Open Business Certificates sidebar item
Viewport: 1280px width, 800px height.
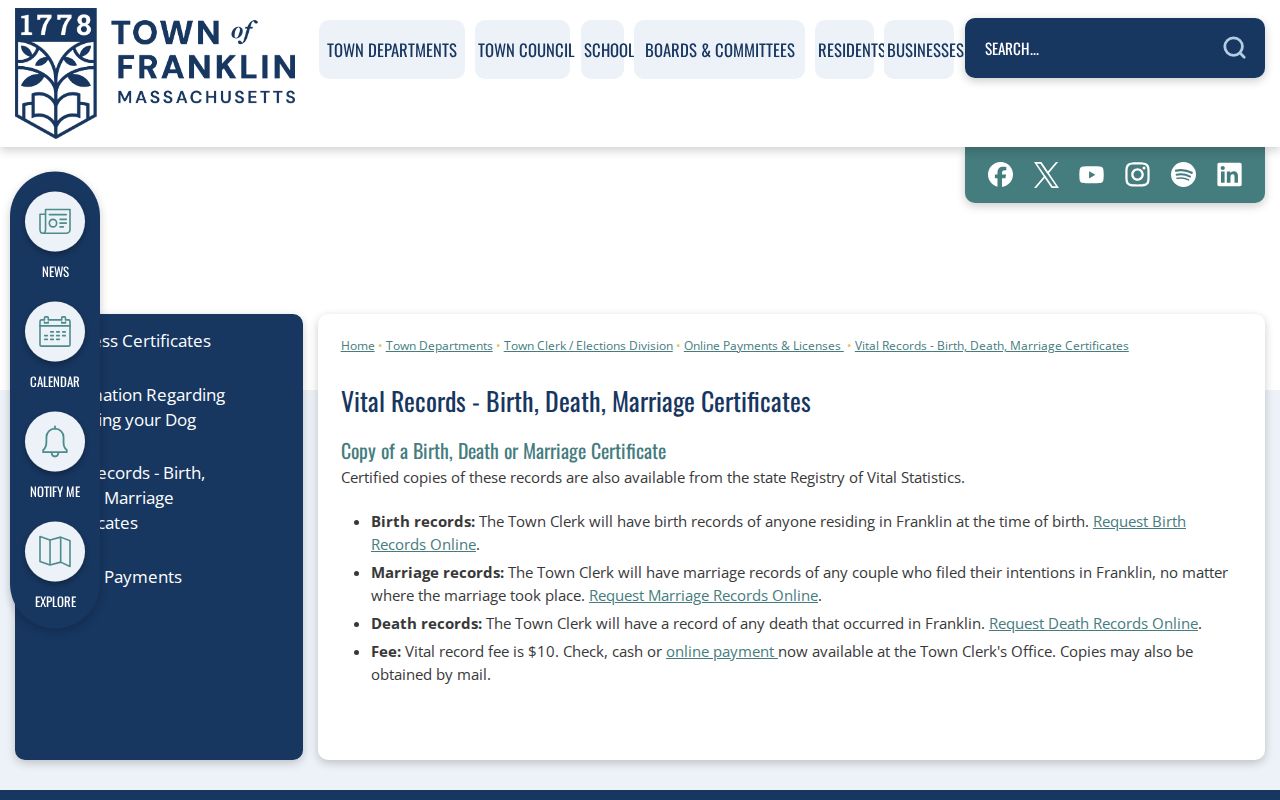point(158,341)
